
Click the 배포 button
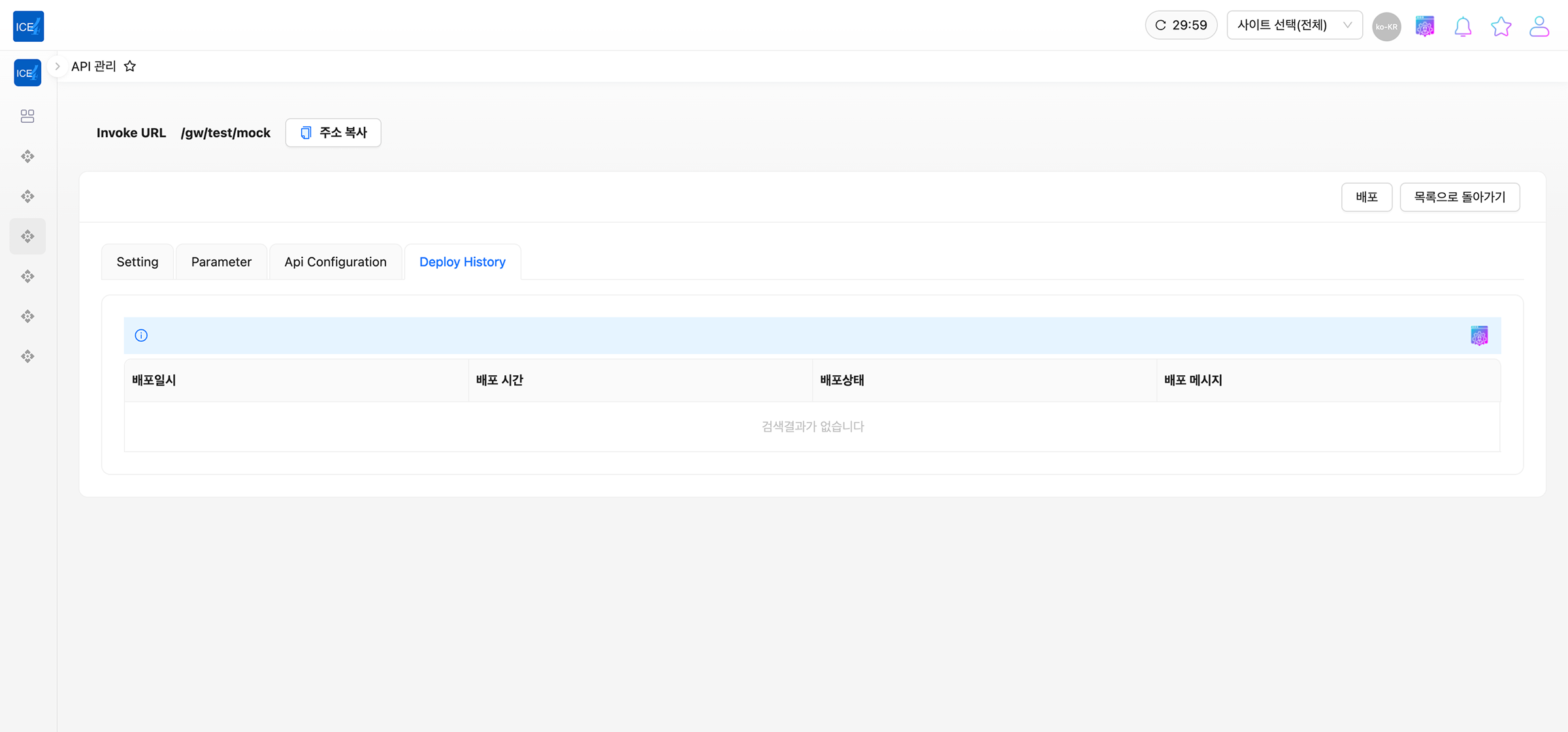tap(1366, 197)
